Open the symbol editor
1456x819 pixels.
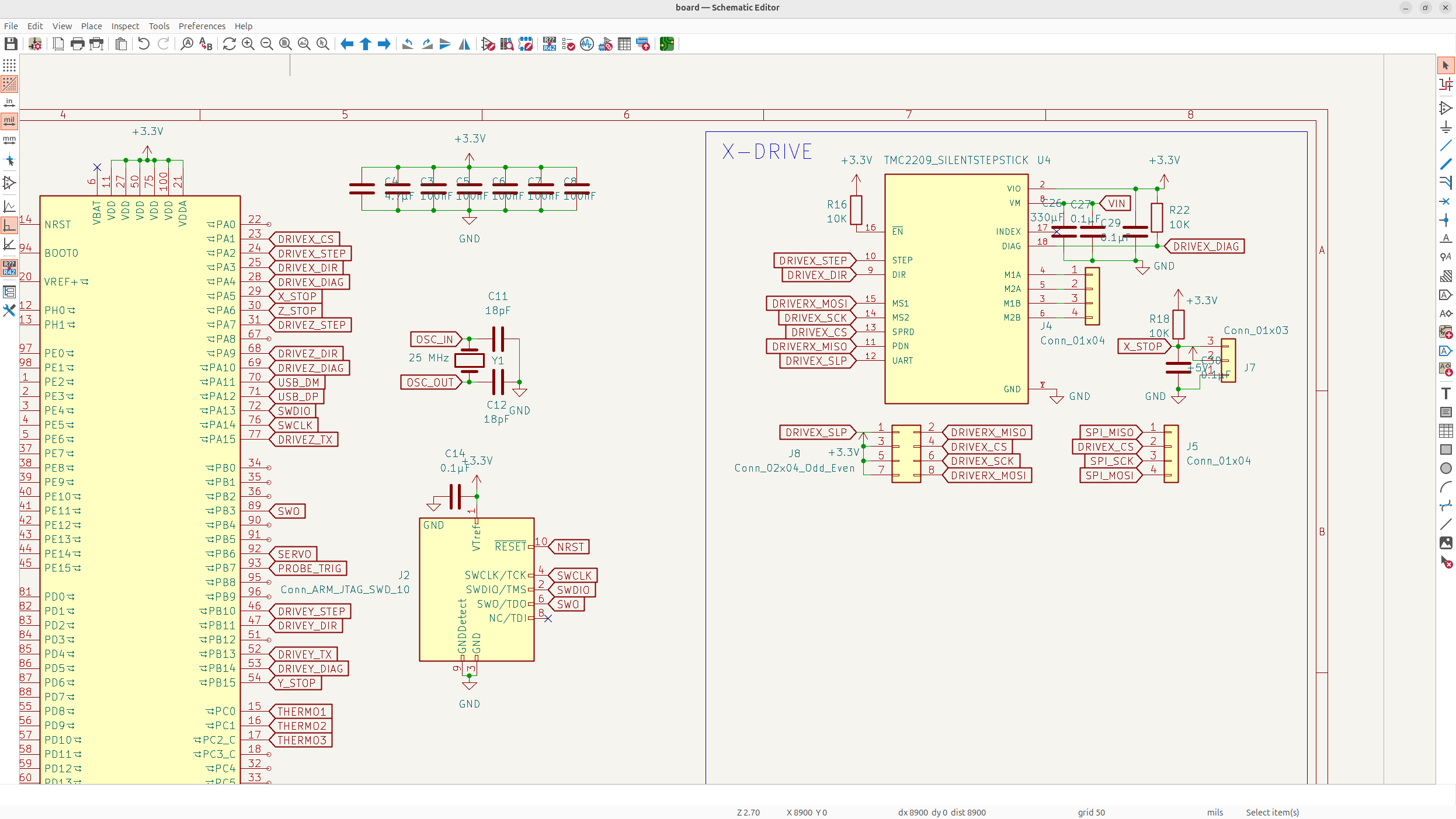[488, 44]
